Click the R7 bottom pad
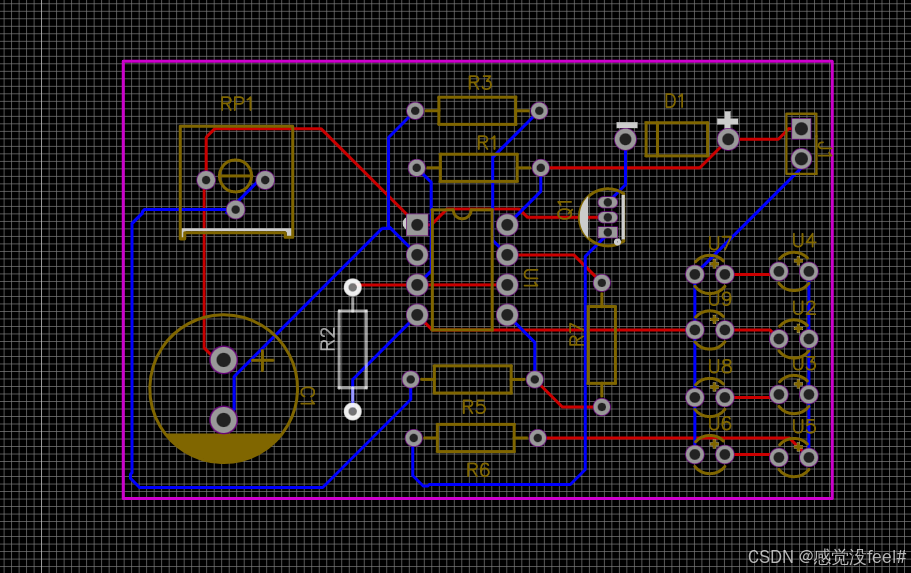This screenshot has width=911, height=573. [601, 407]
